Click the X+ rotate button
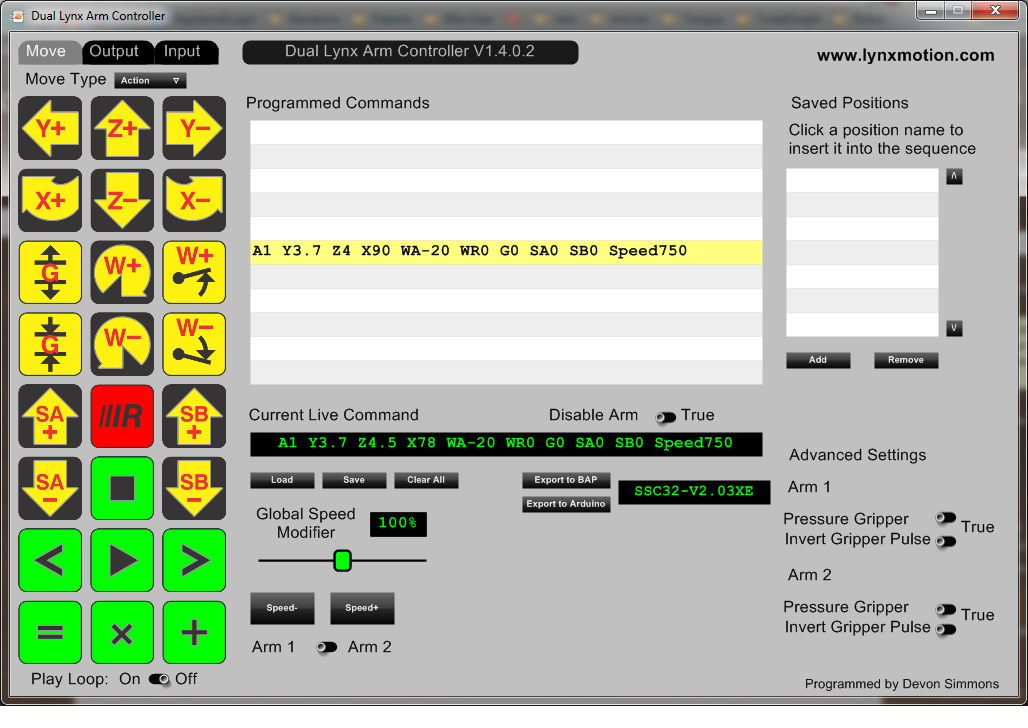 tap(50, 200)
